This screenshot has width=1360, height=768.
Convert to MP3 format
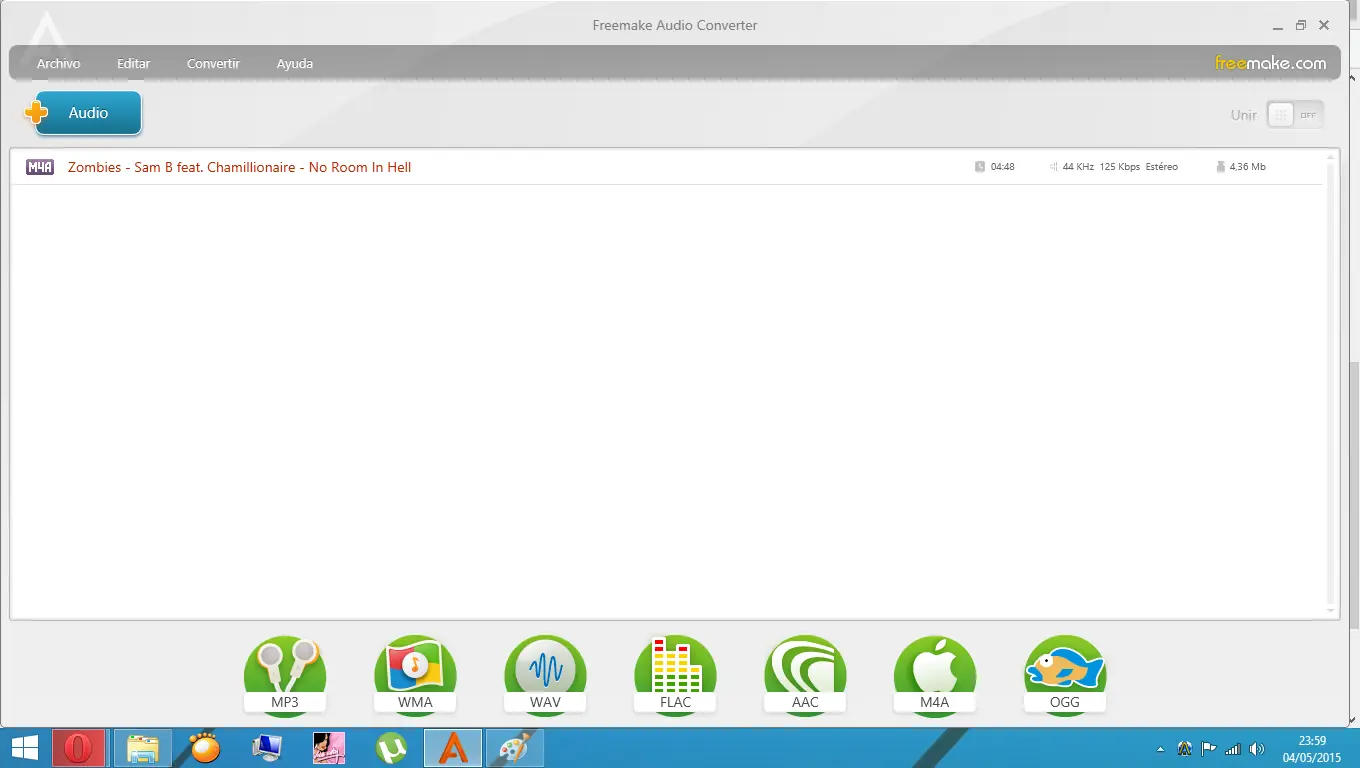pos(285,676)
